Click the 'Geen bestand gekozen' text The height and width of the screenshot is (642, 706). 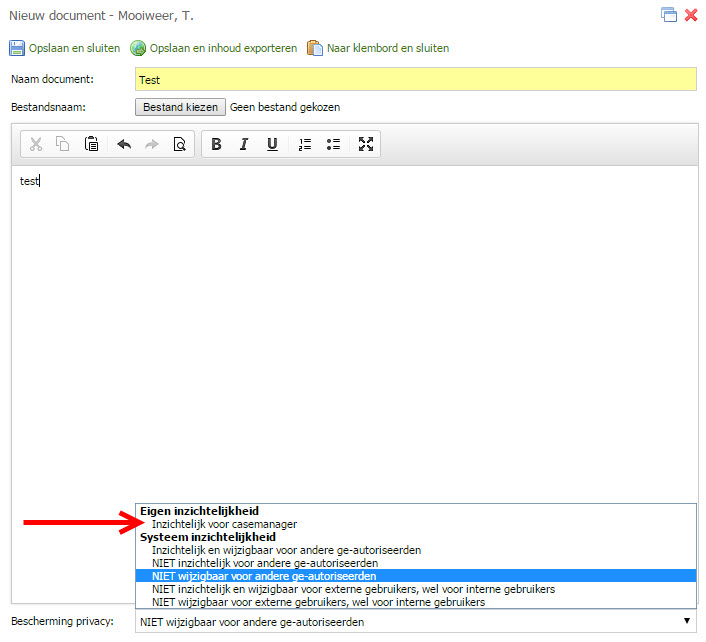(x=285, y=107)
